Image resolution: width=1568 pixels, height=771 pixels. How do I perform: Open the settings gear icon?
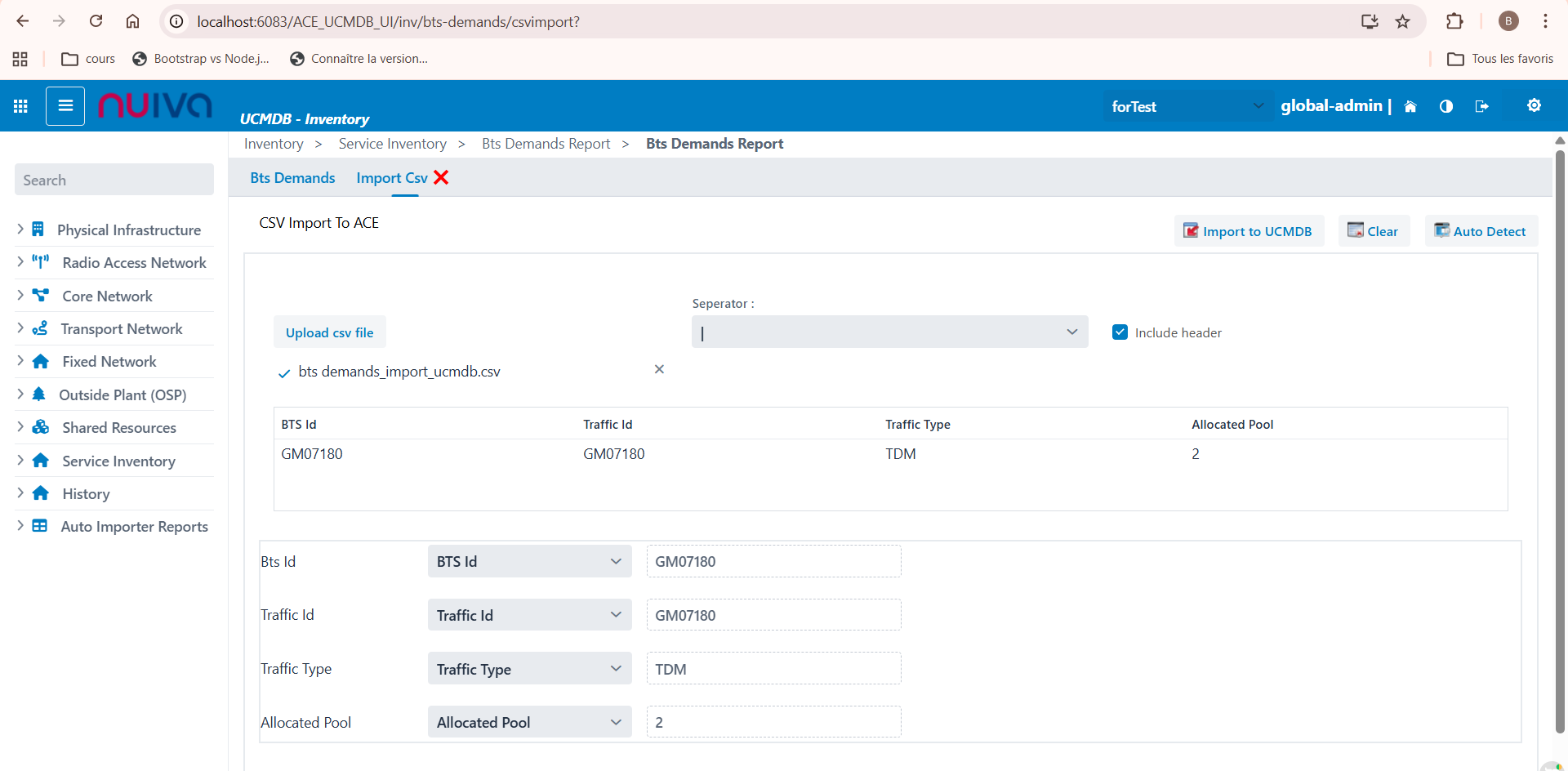[x=1534, y=105]
